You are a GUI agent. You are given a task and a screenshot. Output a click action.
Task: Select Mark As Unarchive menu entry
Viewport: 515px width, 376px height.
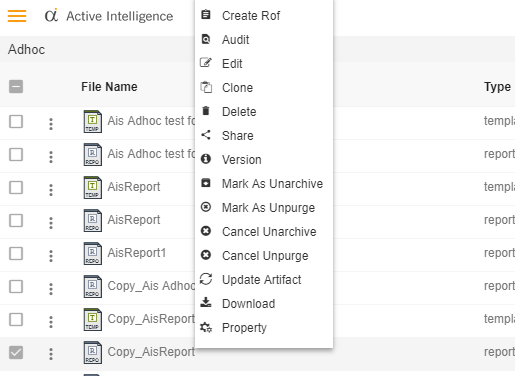coord(264,184)
